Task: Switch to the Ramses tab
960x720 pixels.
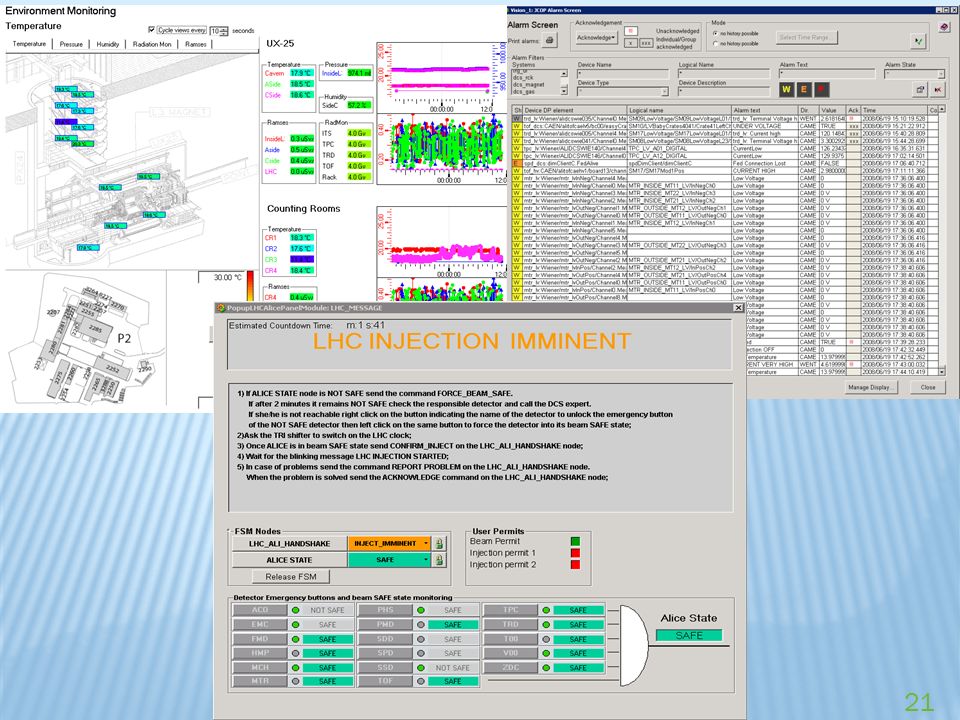Action: [196, 44]
